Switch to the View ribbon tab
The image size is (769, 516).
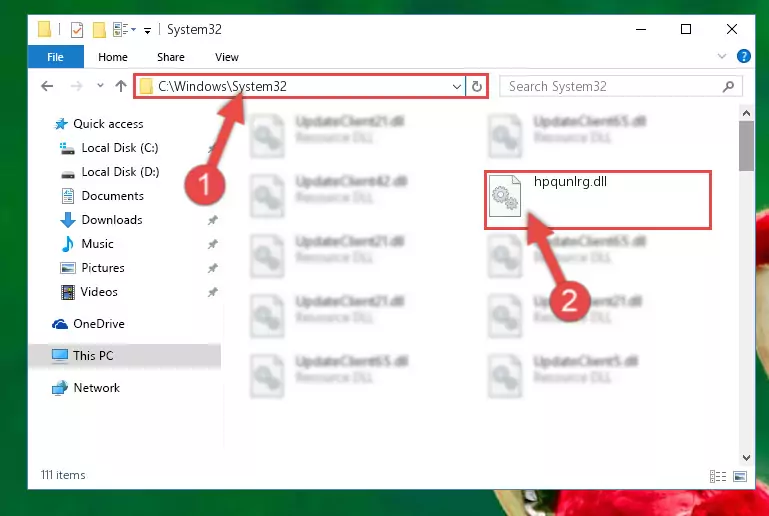click(227, 57)
